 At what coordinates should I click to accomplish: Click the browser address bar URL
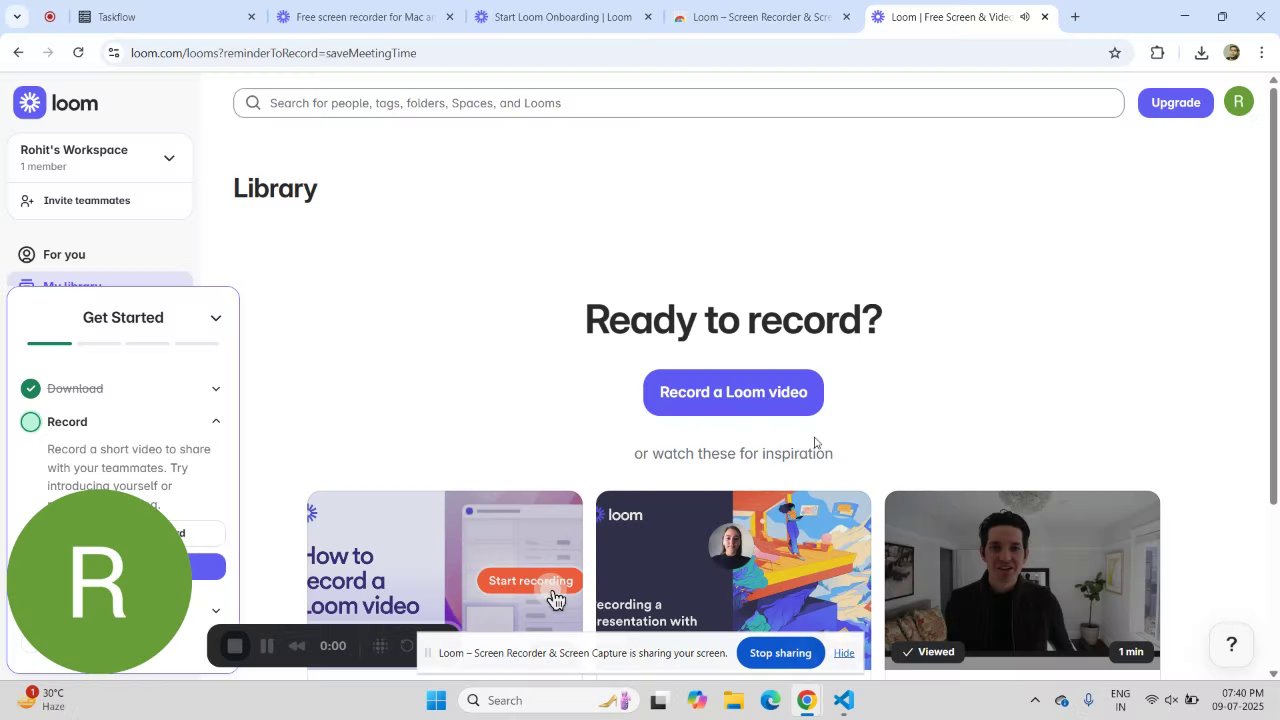(x=273, y=53)
